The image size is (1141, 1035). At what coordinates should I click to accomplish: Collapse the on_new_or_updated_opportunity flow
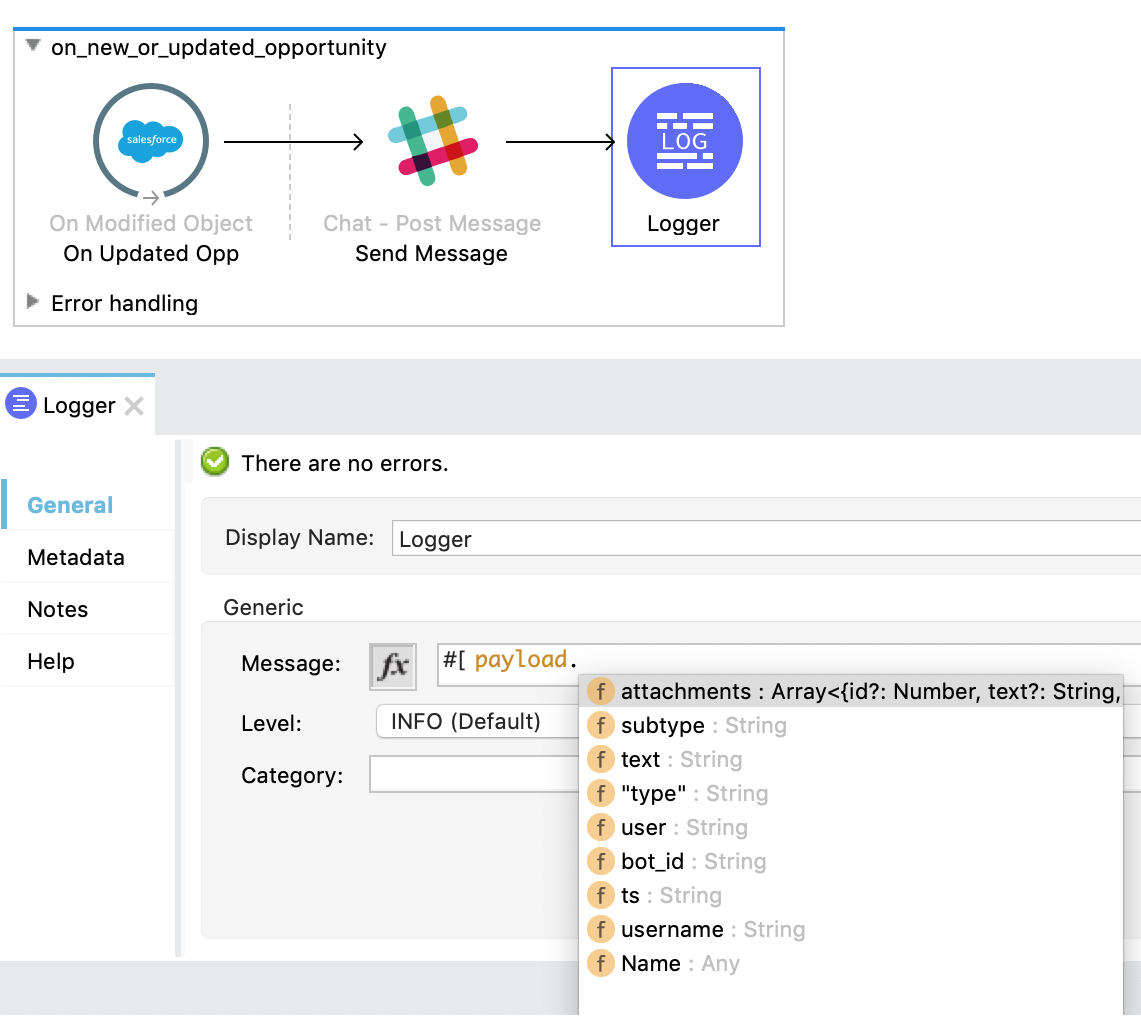point(32,46)
